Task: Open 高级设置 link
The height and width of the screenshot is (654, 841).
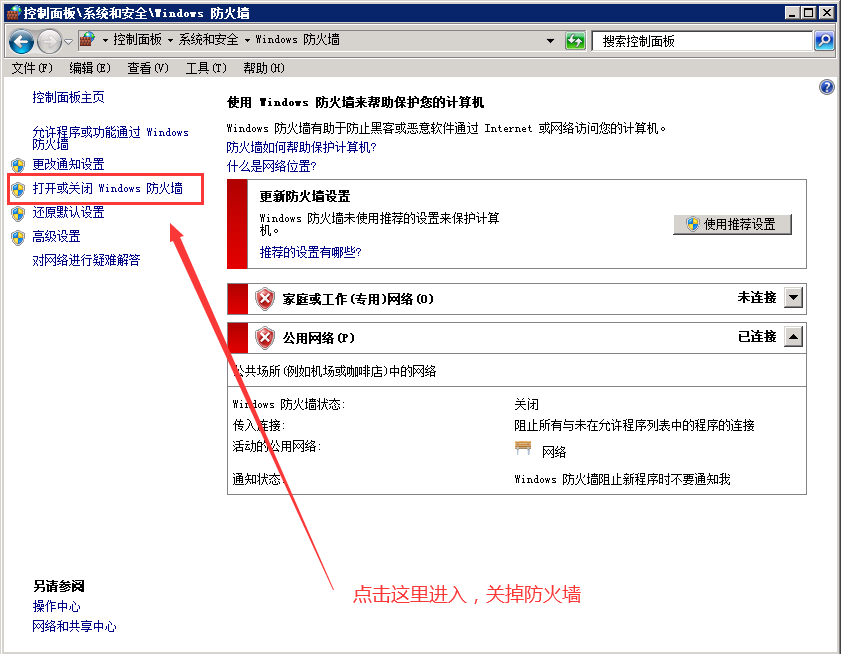Action: coord(56,236)
